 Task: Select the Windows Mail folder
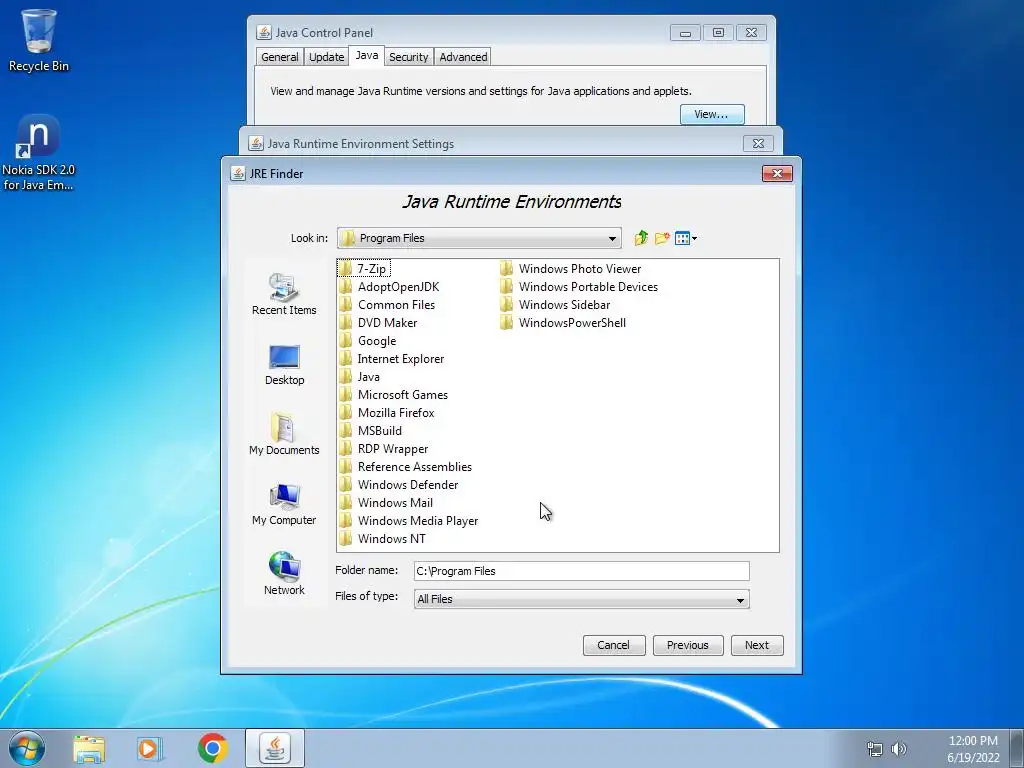(x=385, y=502)
